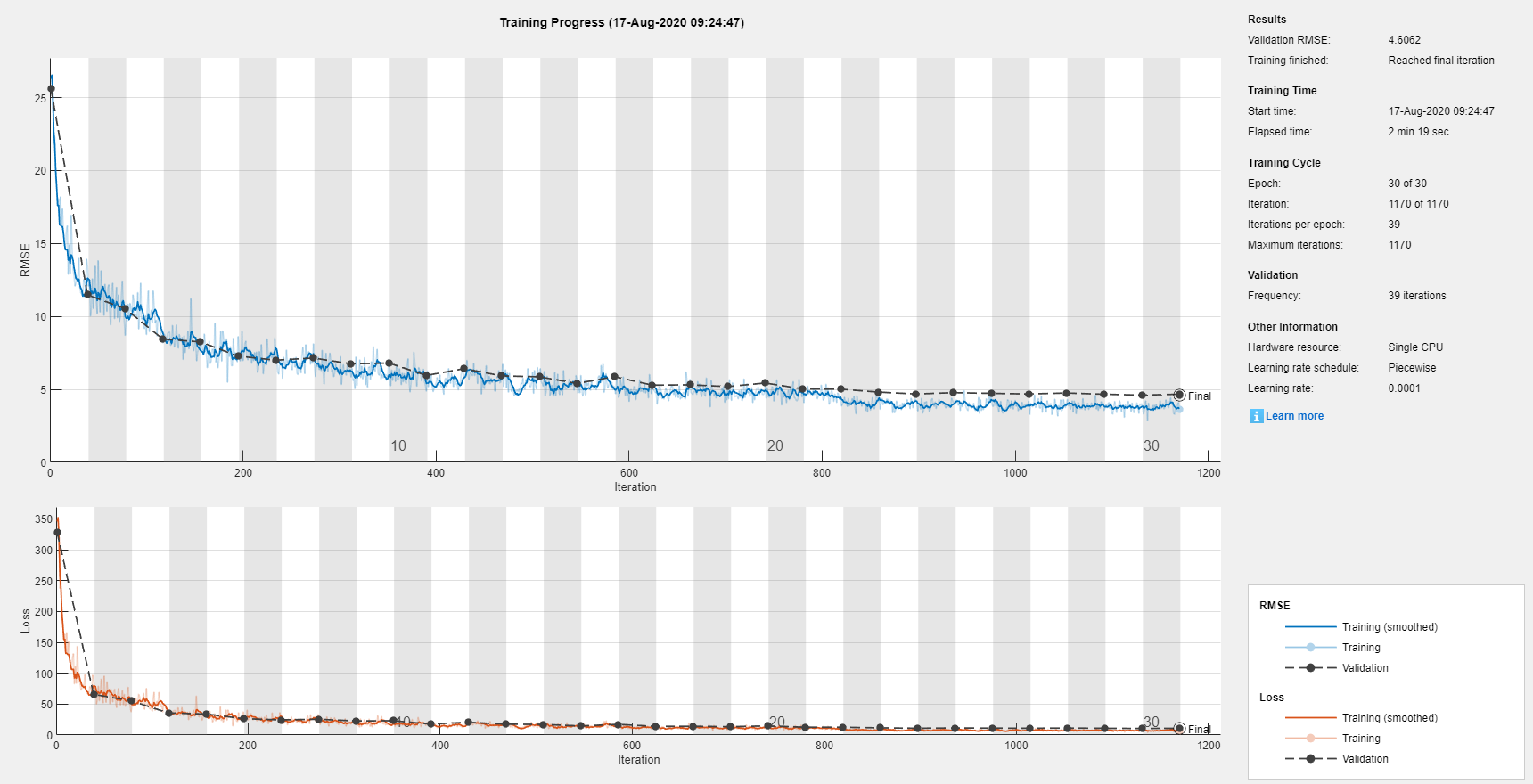
Task: Click the 'Validation RMSE:' label
Action: coord(1289,40)
